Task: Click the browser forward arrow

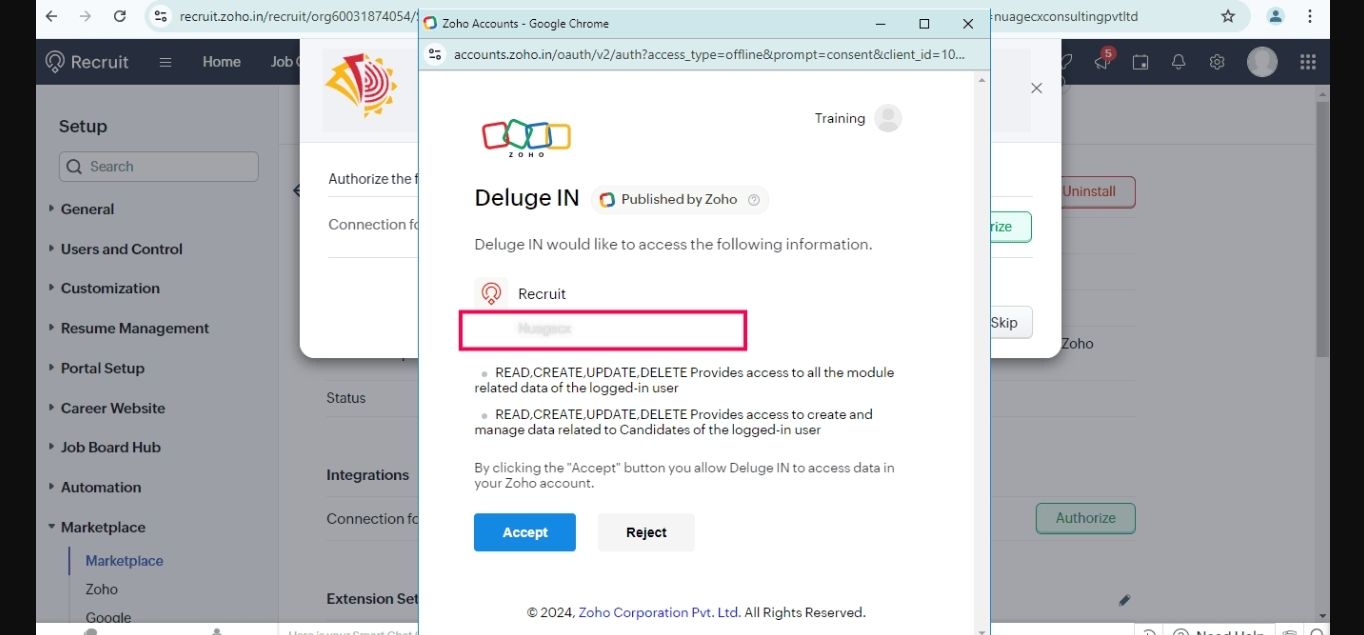Action: click(x=85, y=16)
